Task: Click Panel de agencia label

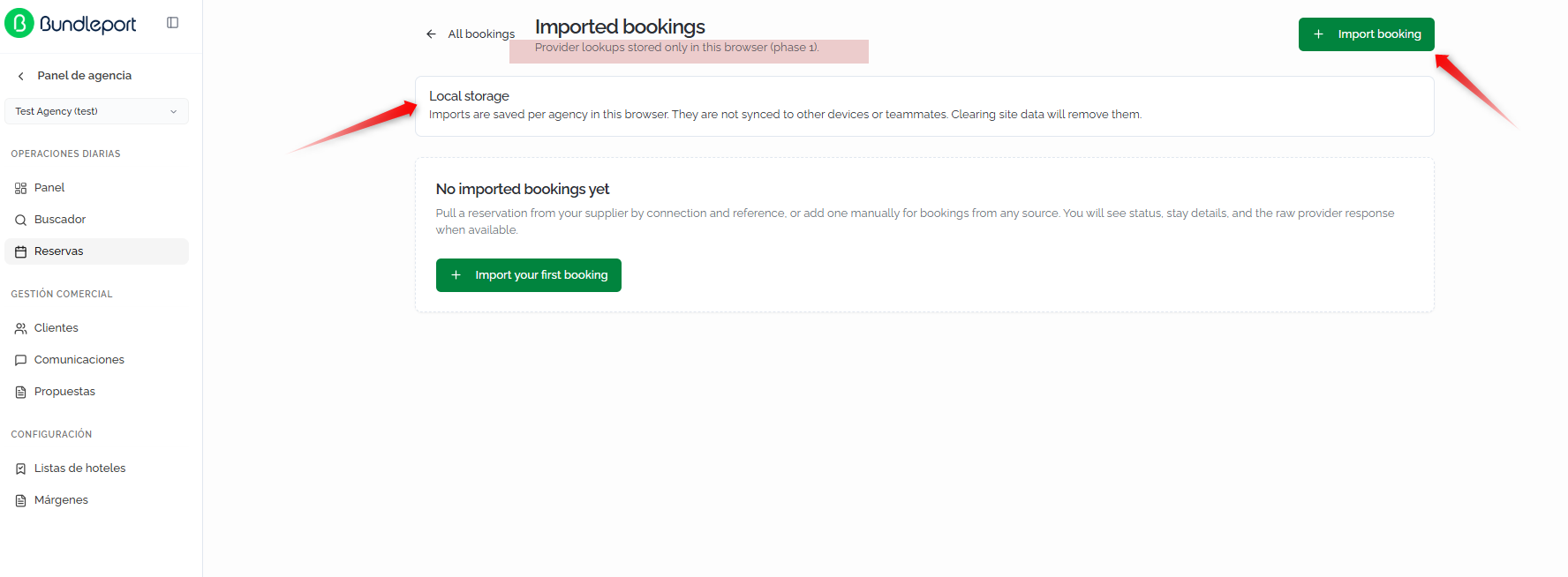Action: (85, 76)
